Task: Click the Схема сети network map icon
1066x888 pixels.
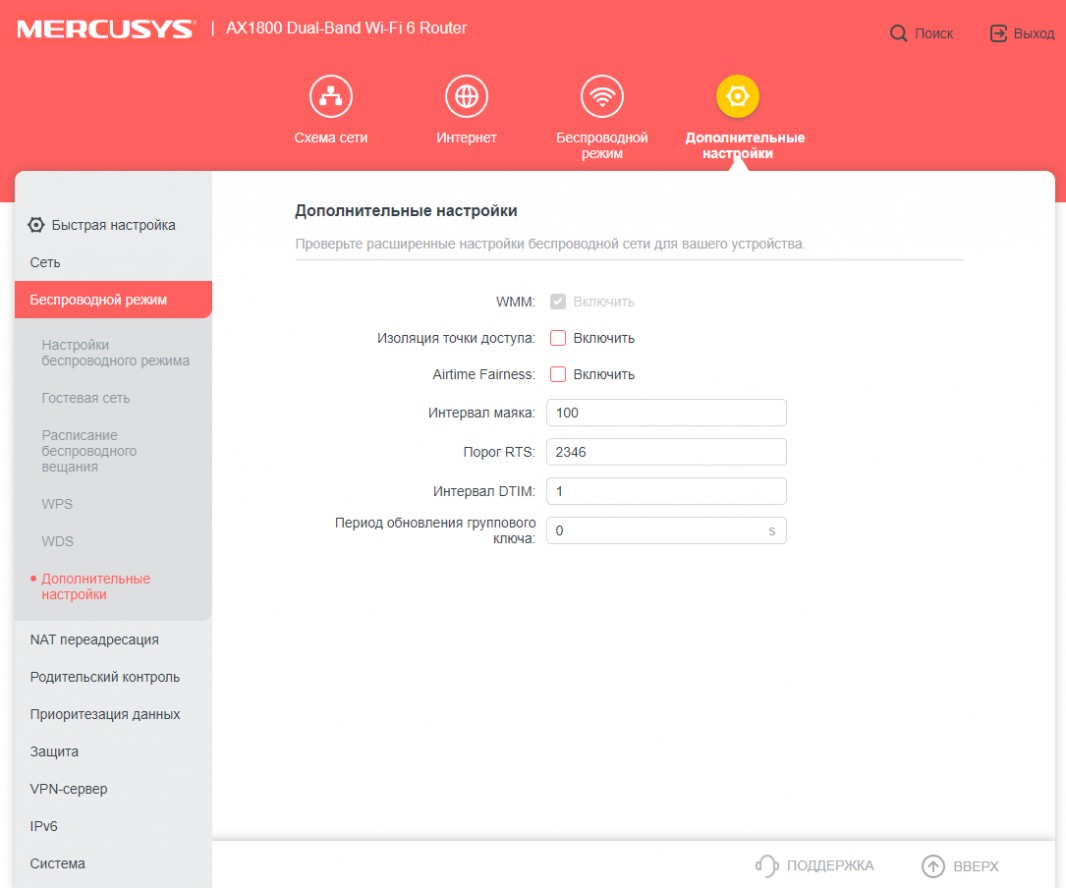Action: (330, 97)
